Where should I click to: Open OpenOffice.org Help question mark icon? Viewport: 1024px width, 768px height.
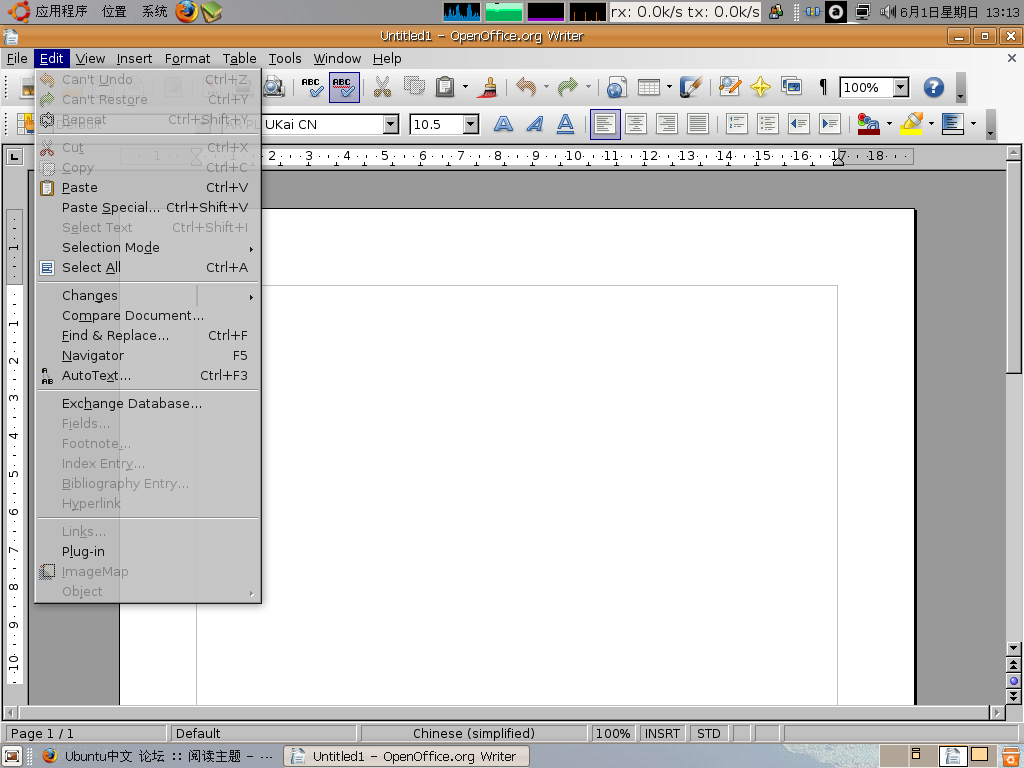click(x=934, y=88)
